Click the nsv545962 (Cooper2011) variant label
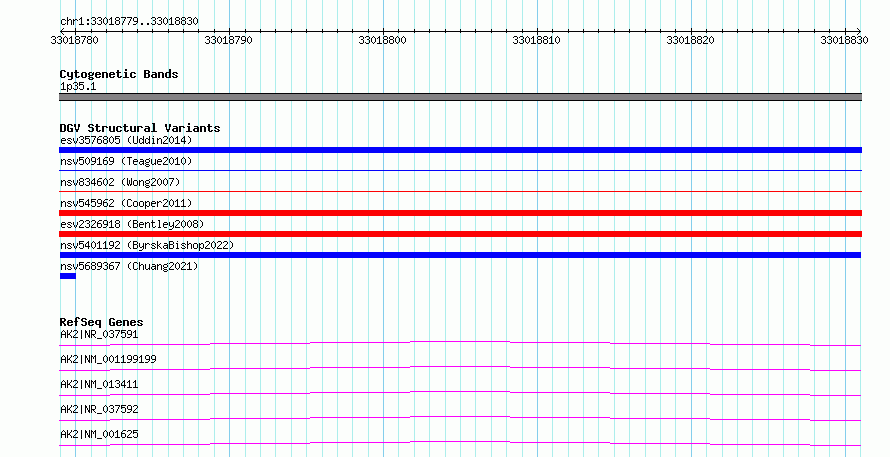890x457 pixels. pyautogui.click(x=126, y=203)
